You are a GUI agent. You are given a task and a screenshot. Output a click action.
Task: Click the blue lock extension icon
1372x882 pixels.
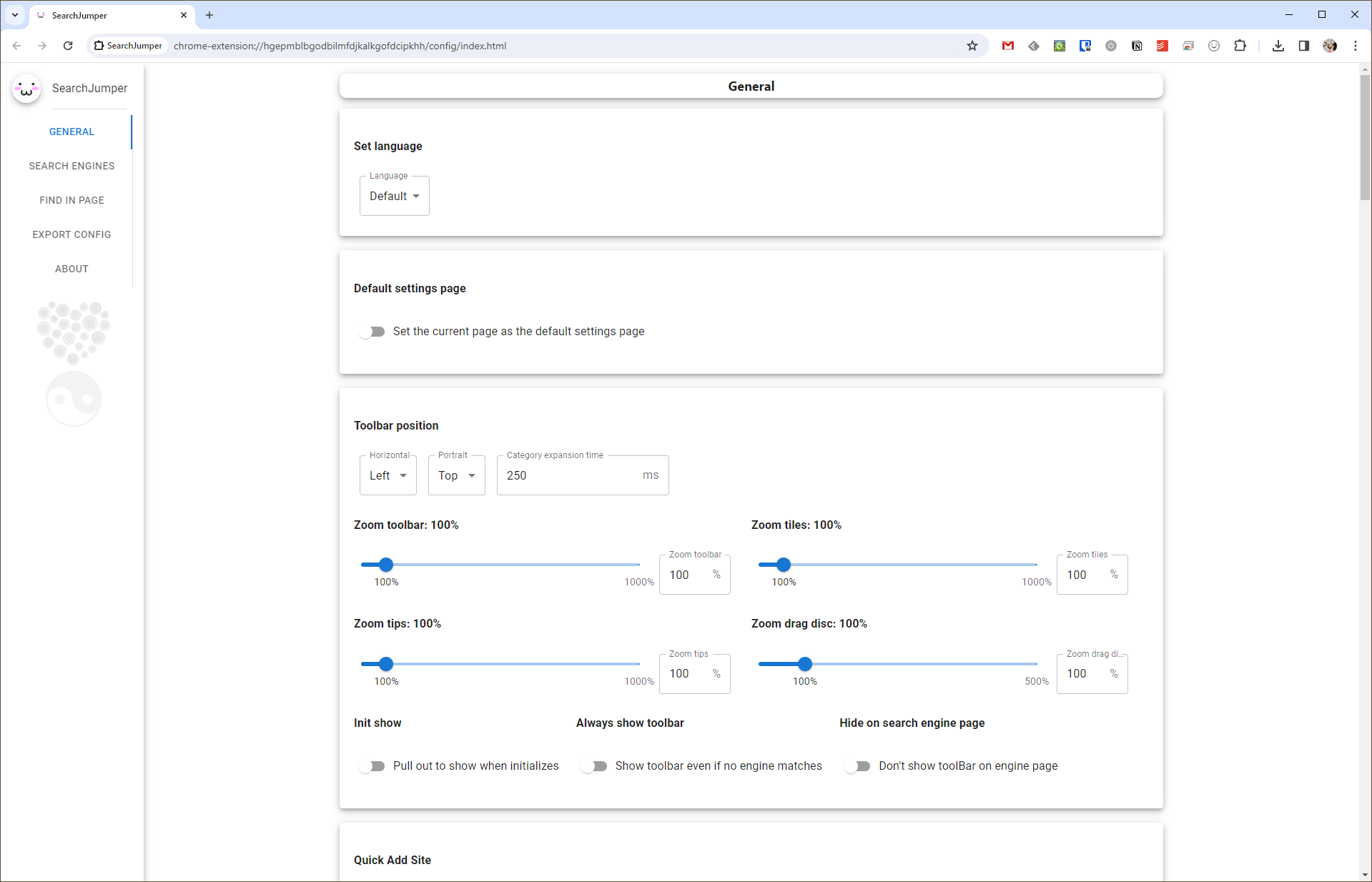[1085, 46]
